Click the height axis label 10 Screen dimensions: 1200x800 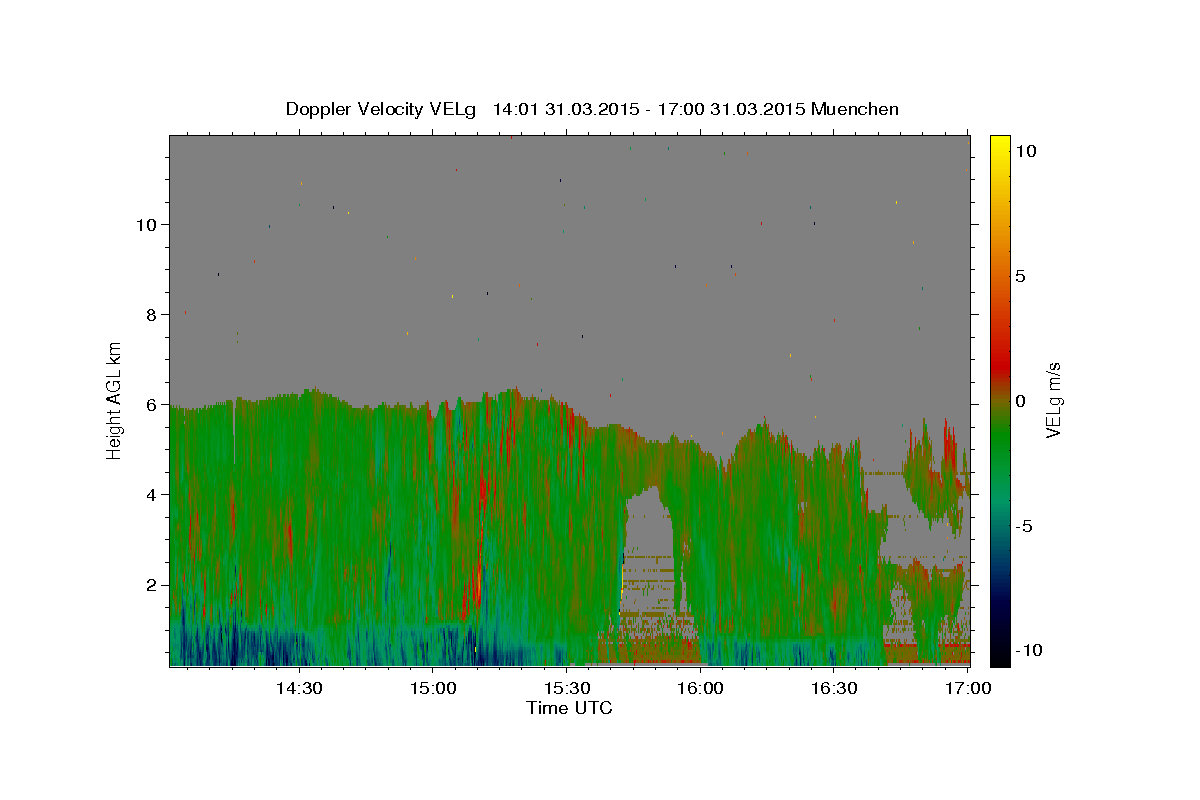[x=146, y=224]
